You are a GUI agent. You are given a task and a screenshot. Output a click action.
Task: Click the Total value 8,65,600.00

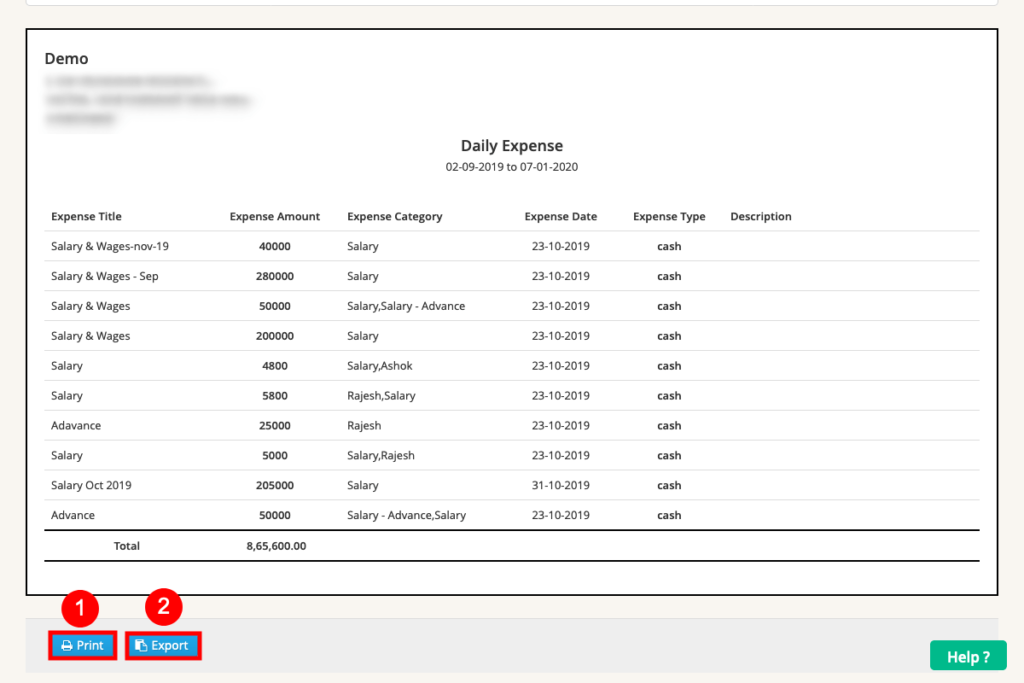tap(274, 546)
